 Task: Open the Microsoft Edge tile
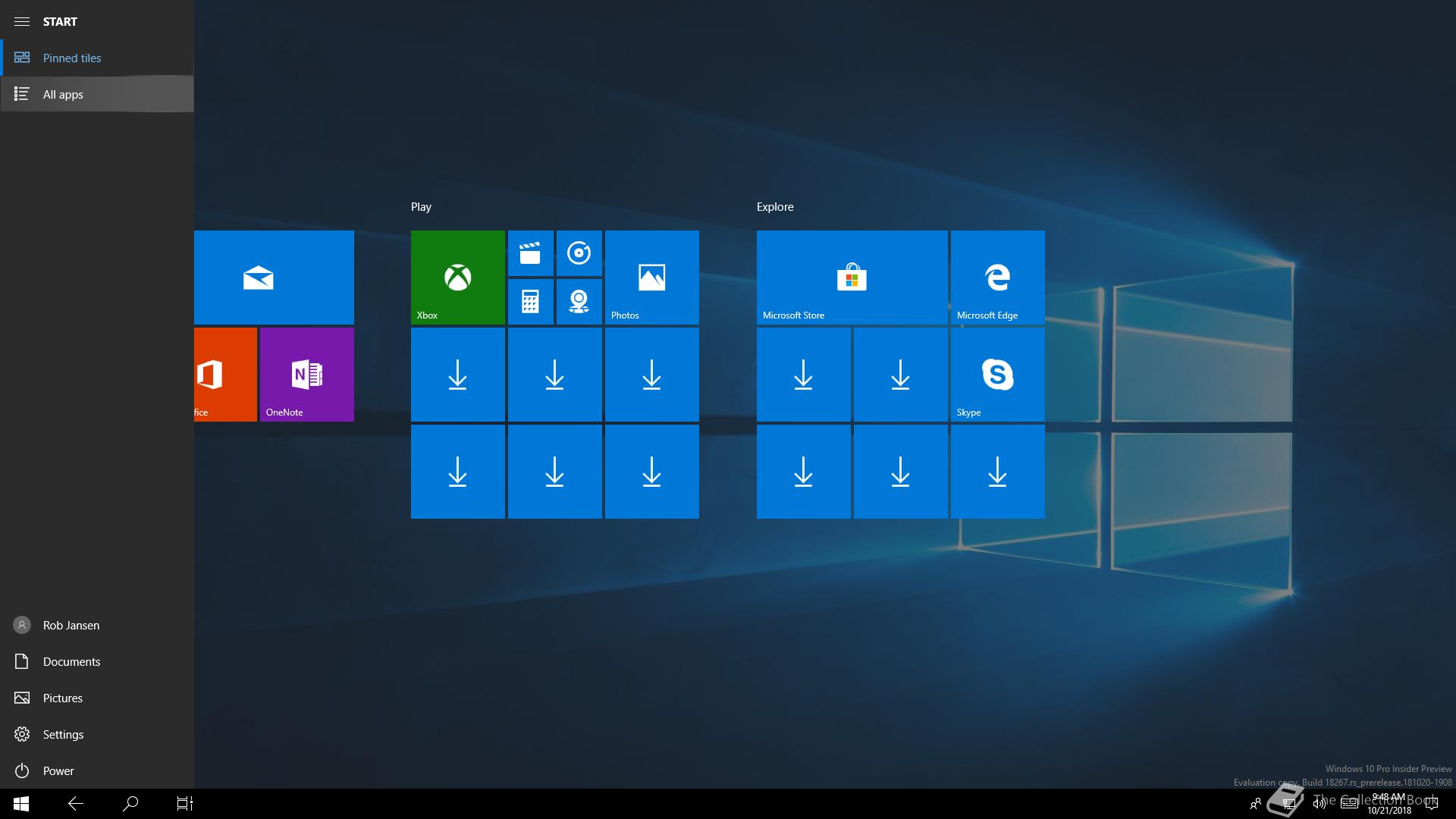(998, 278)
